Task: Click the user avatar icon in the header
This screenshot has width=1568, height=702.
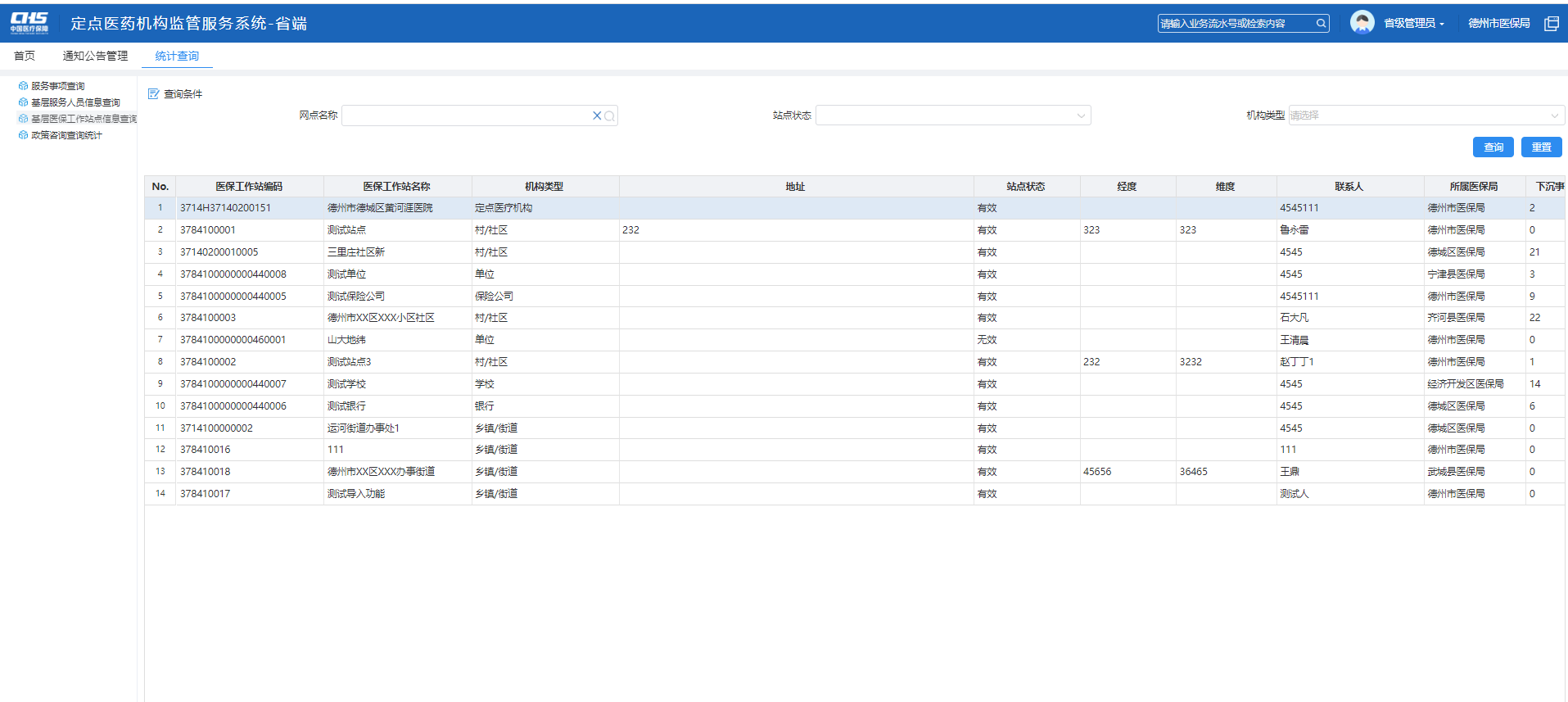Action: coord(1362,22)
